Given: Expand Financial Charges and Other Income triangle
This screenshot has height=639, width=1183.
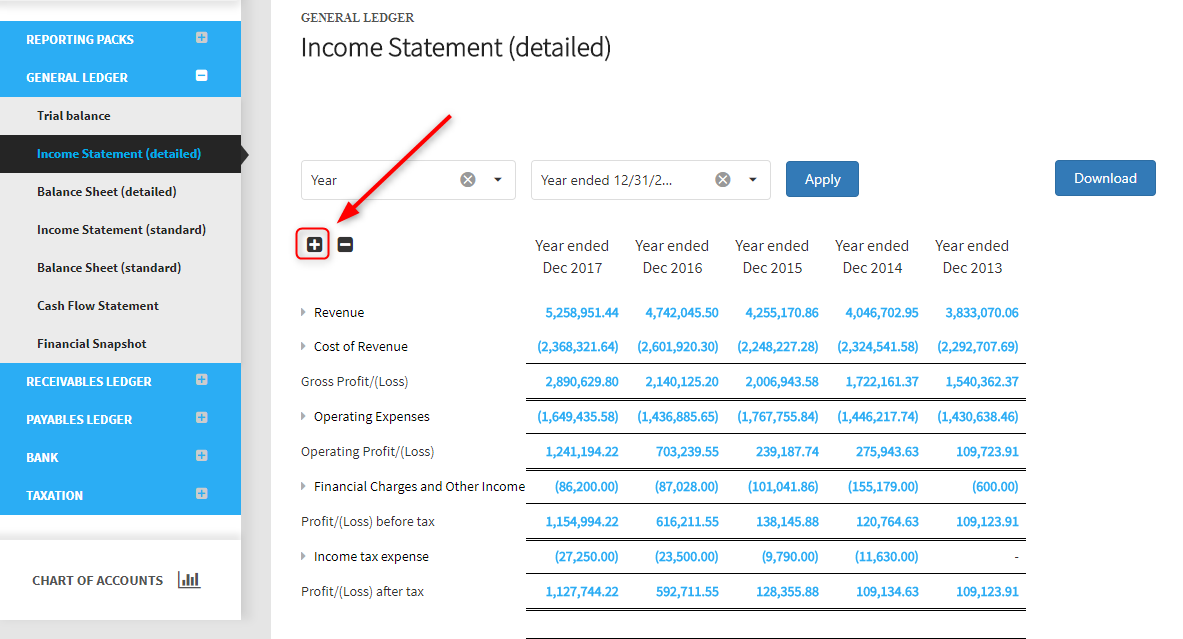Looking at the screenshot, I should (303, 486).
